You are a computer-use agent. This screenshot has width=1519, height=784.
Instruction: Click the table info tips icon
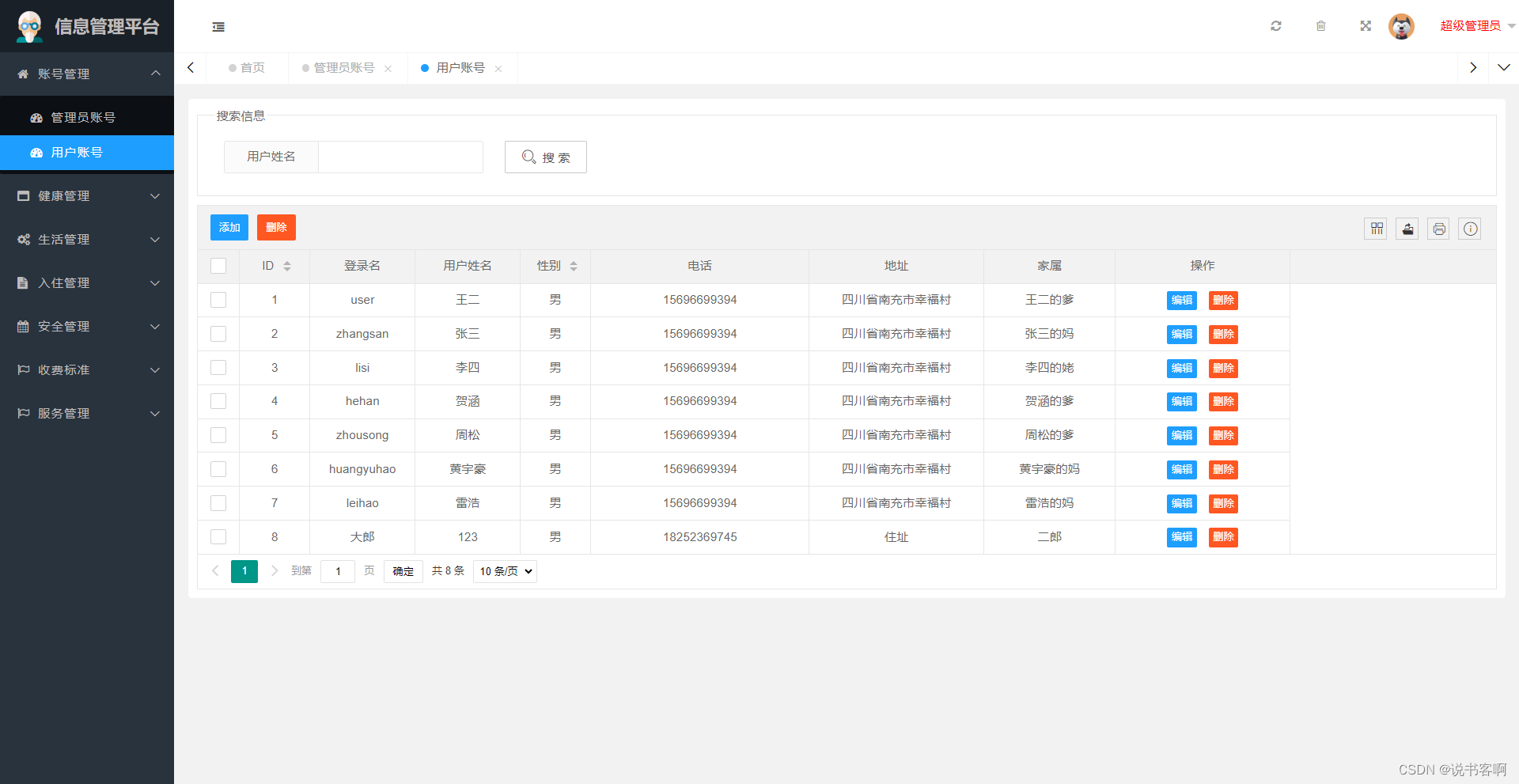click(1471, 229)
